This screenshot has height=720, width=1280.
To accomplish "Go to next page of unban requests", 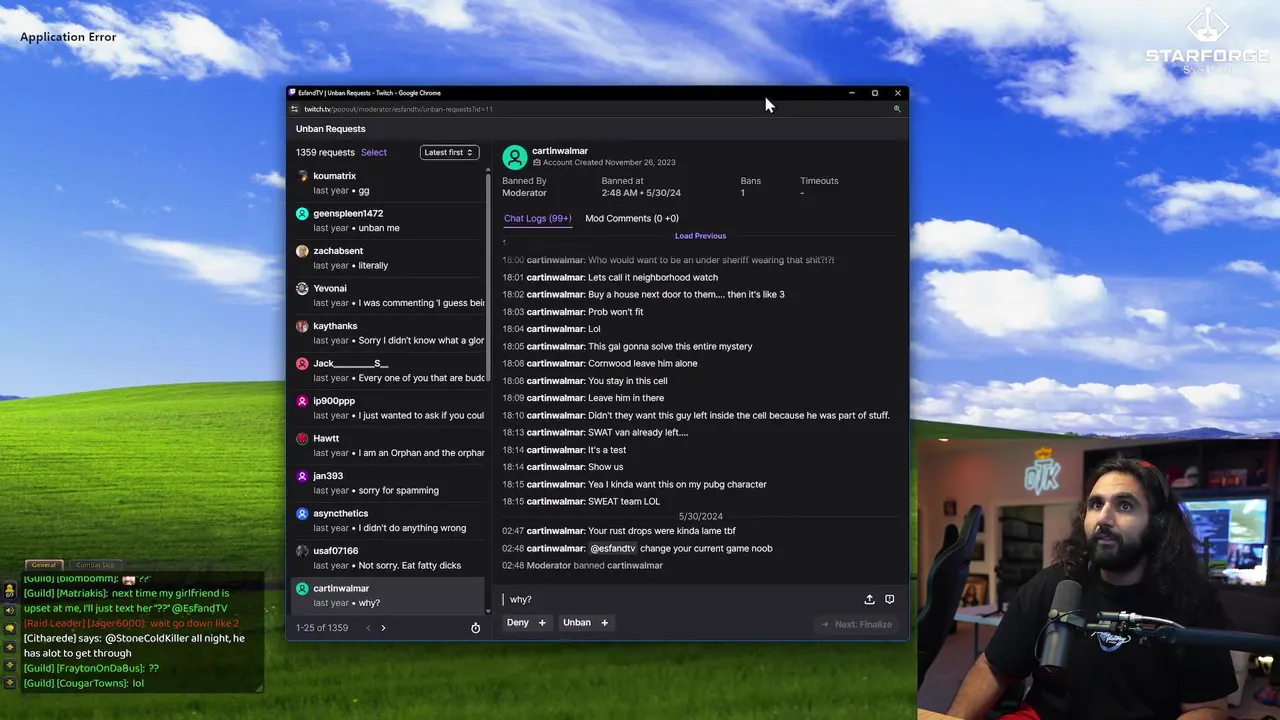I will [x=383, y=628].
